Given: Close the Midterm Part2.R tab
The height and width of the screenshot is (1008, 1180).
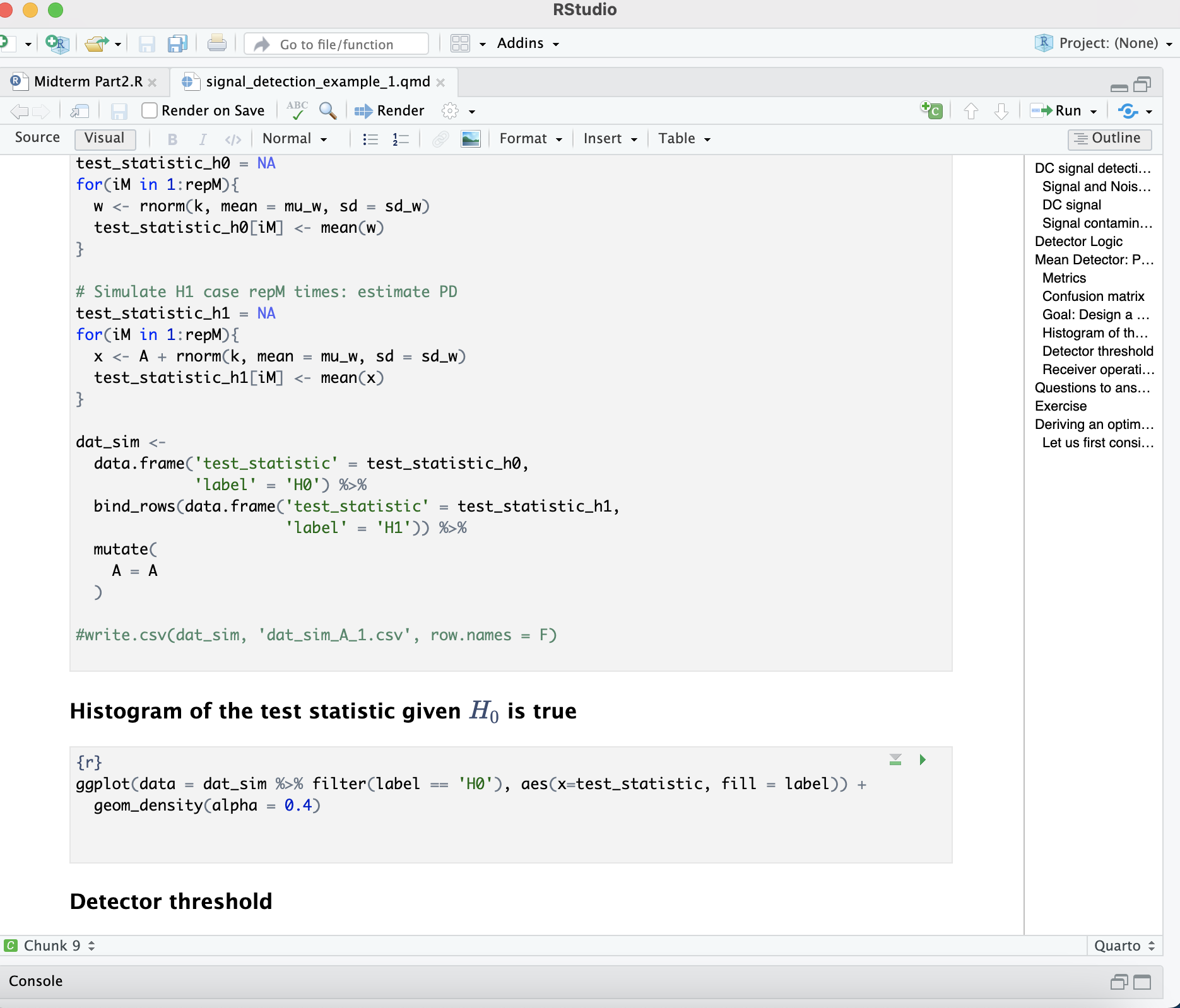Looking at the screenshot, I should (x=152, y=83).
